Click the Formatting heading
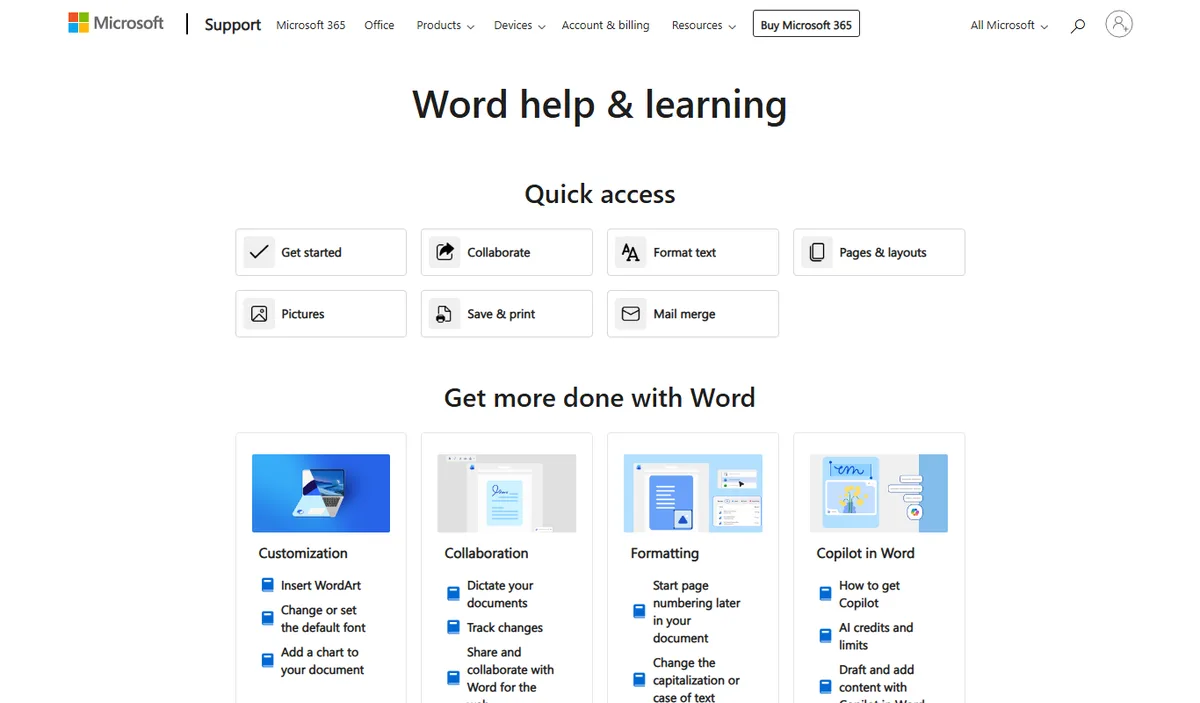Image resolution: width=1200 pixels, height=703 pixels. (664, 553)
